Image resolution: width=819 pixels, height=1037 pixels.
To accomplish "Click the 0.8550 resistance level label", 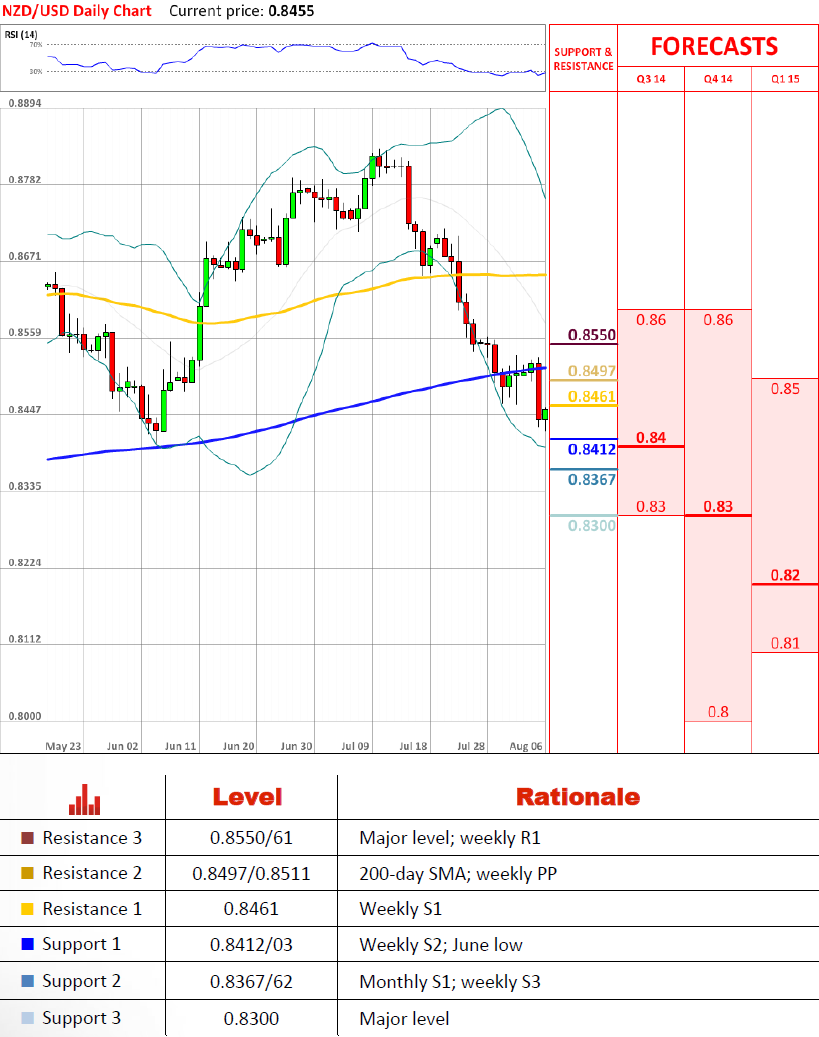I will pos(592,335).
